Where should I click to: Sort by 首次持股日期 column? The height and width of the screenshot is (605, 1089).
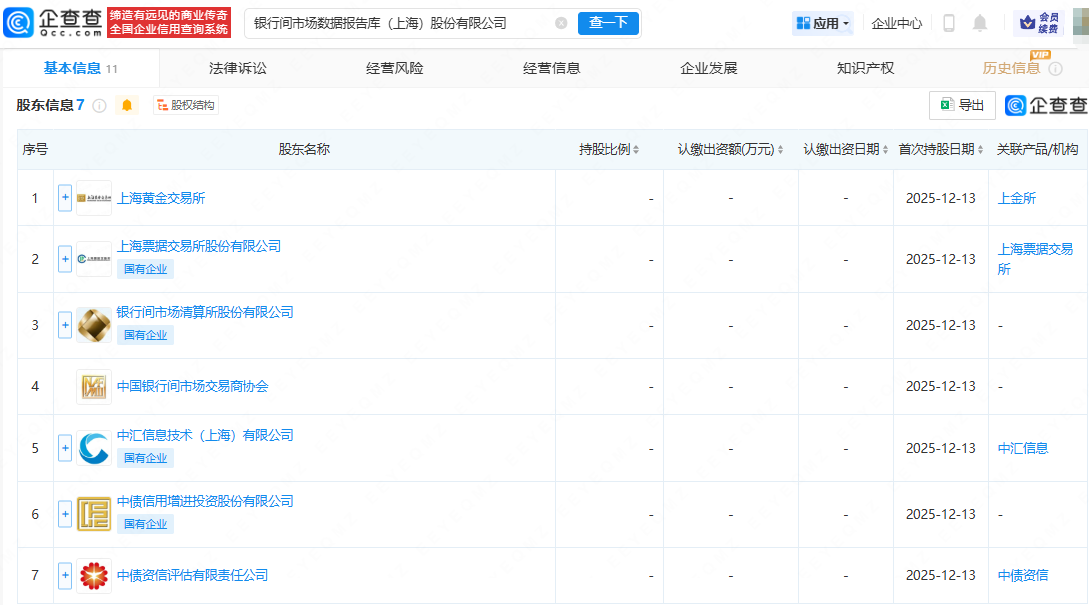point(940,150)
